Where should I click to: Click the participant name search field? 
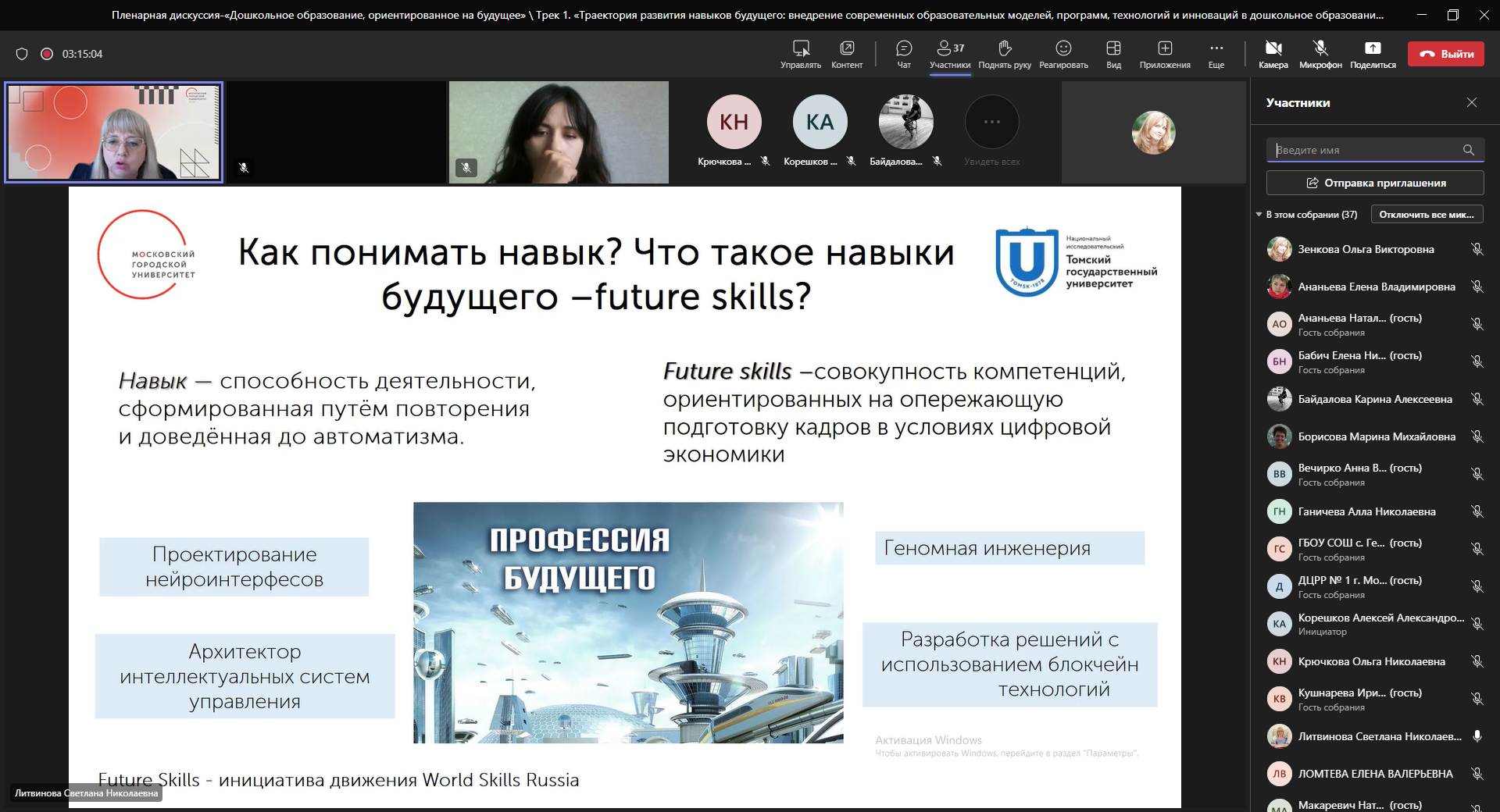tap(1365, 150)
